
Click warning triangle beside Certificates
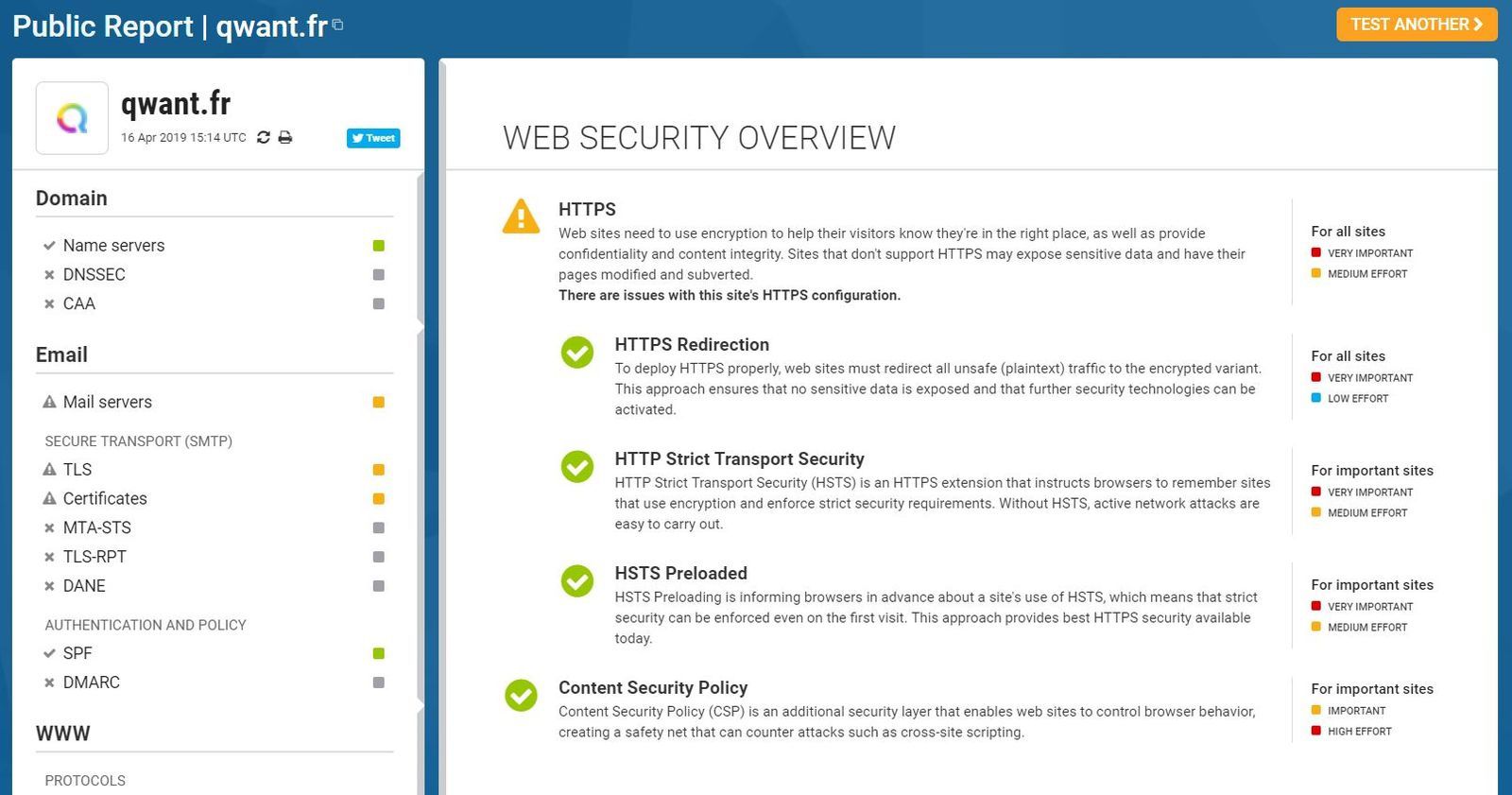tap(49, 498)
